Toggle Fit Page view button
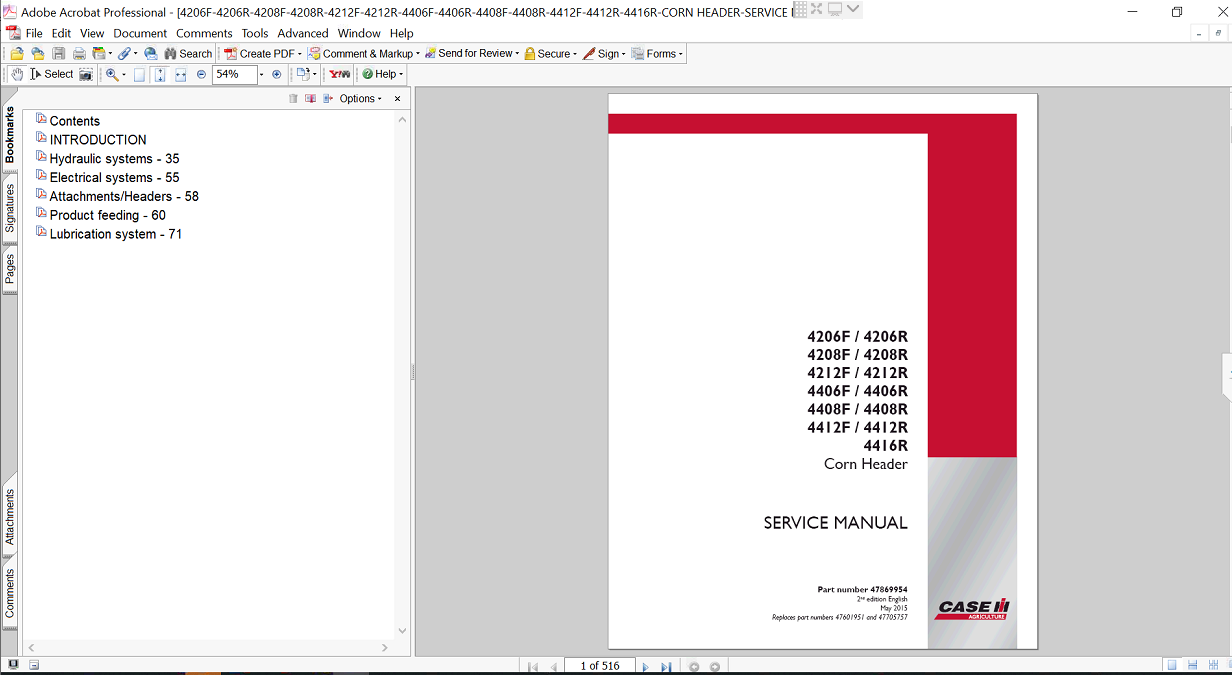Viewport: 1232px width, 675px height. (160, 74)
